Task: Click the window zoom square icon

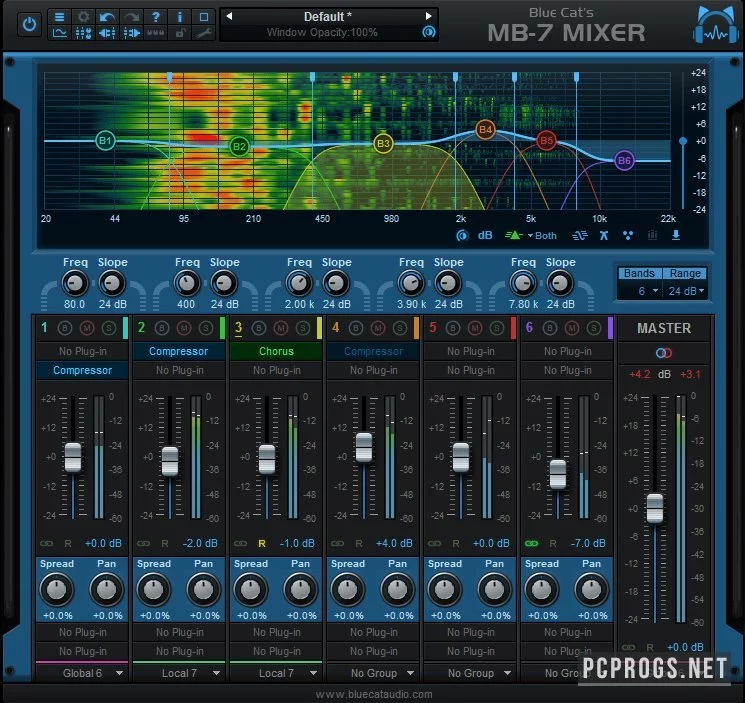Action: tap(204, 17)
